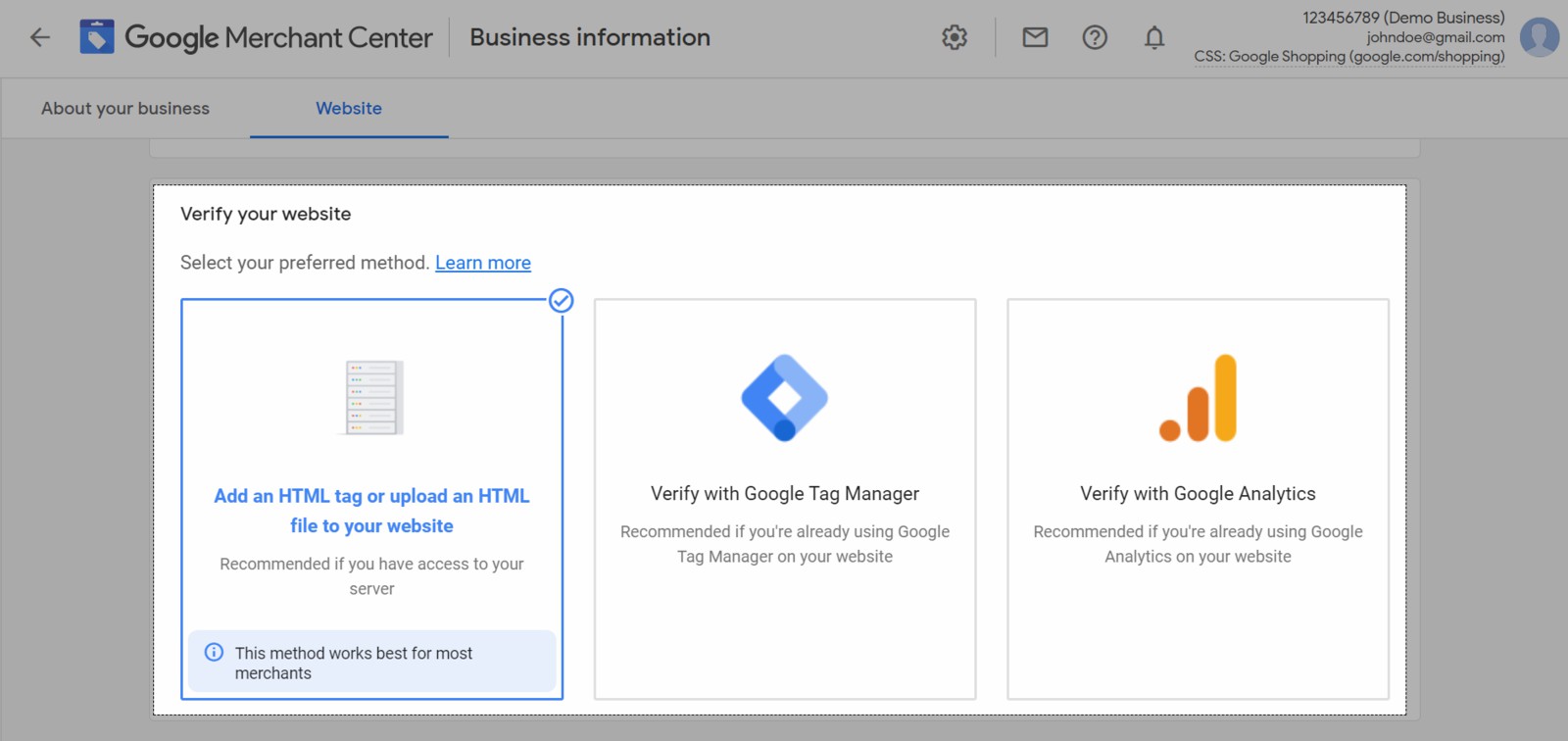Select Verify with Google Tag Manager option
The image size is (1568, 741).
pyautogui.click(x=785, y=494)
